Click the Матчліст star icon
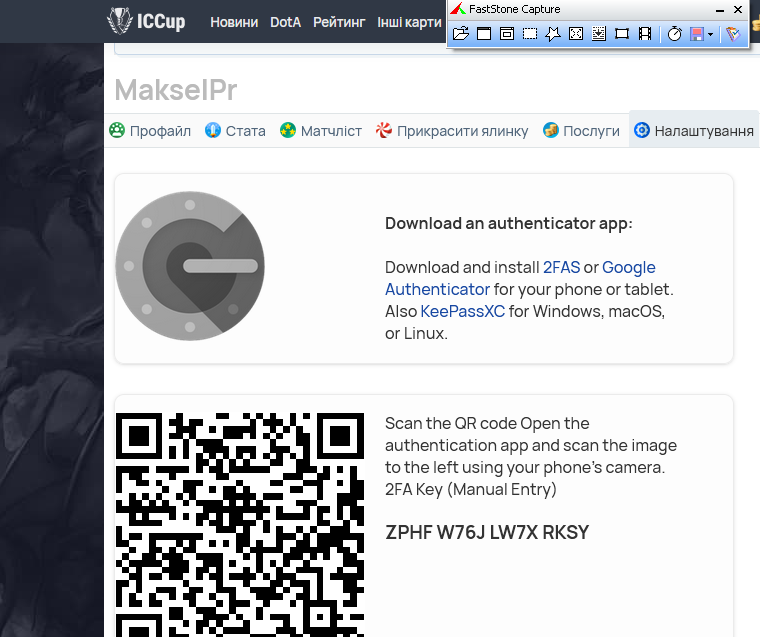This screenshot has width=760, height=637. click(287, 130)
